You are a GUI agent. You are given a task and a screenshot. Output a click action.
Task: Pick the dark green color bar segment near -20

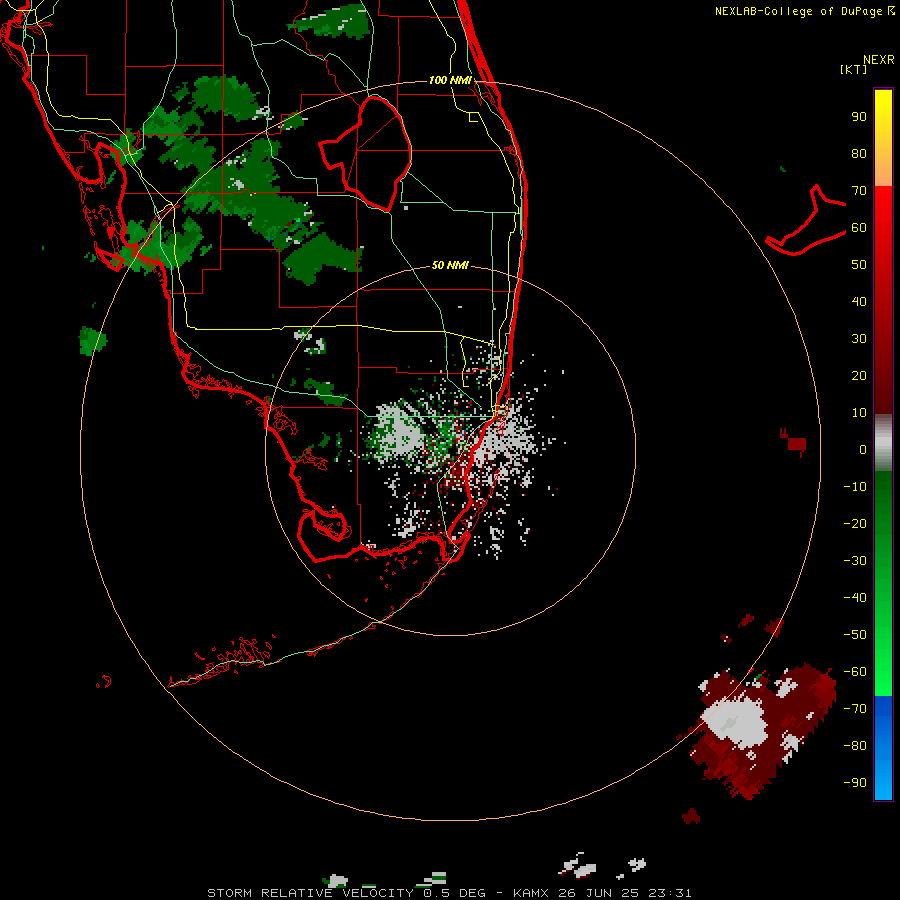883,519
